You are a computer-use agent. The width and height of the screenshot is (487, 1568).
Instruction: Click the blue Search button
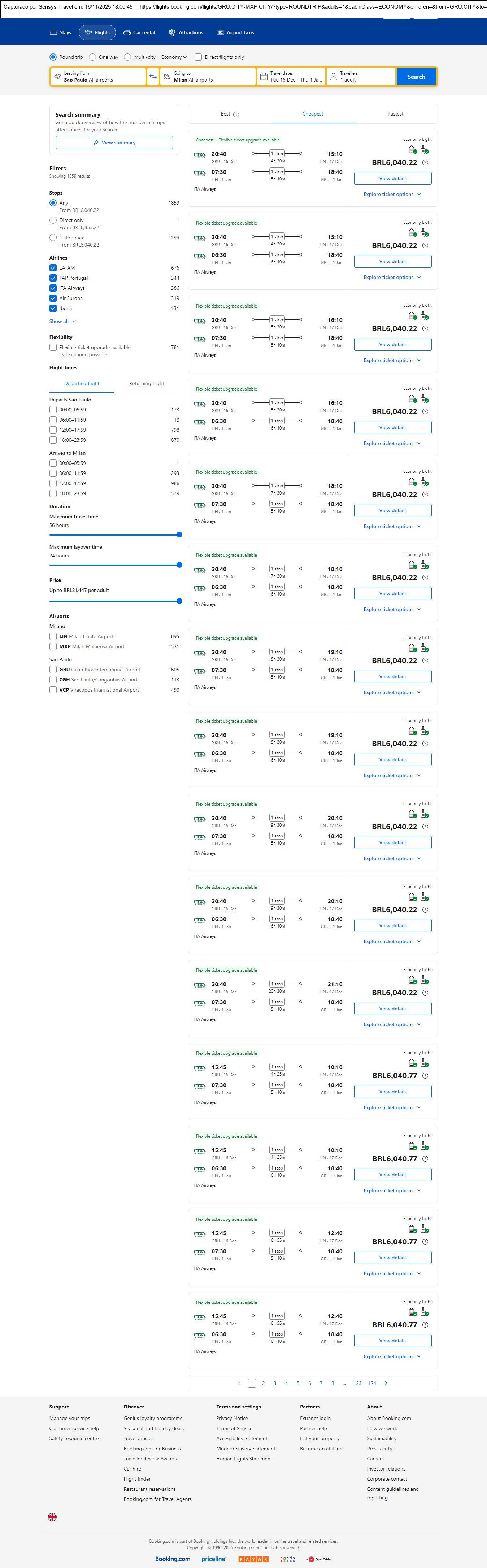pyautogui.click(x=416, y=77)
